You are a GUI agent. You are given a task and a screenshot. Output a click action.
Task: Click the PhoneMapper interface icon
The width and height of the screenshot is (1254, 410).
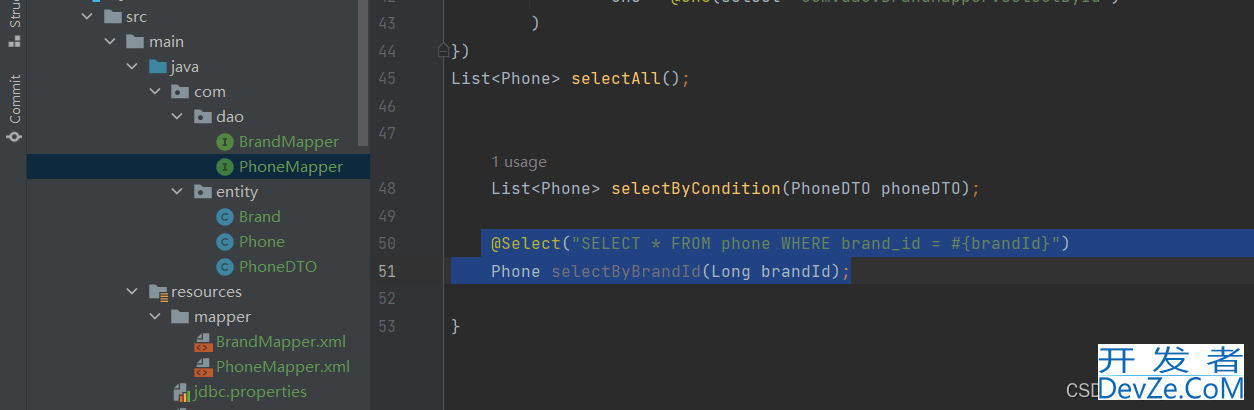pos(225,167)
